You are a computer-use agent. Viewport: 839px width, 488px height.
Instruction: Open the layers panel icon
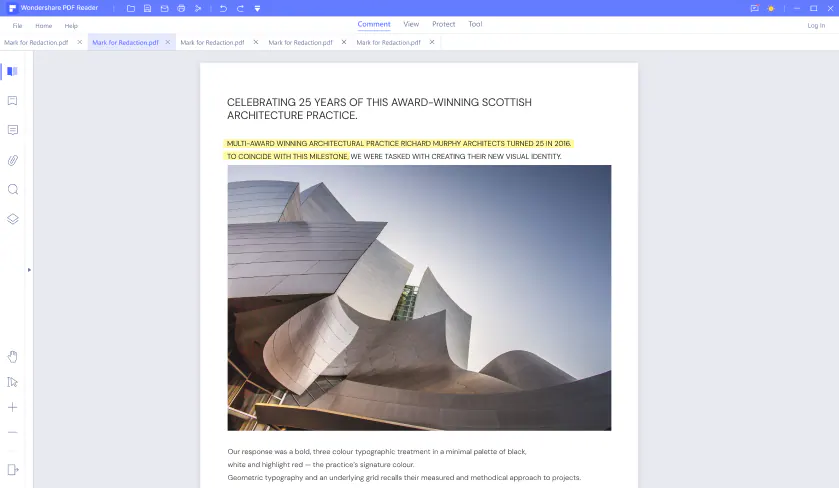click(x=12, y=219)
